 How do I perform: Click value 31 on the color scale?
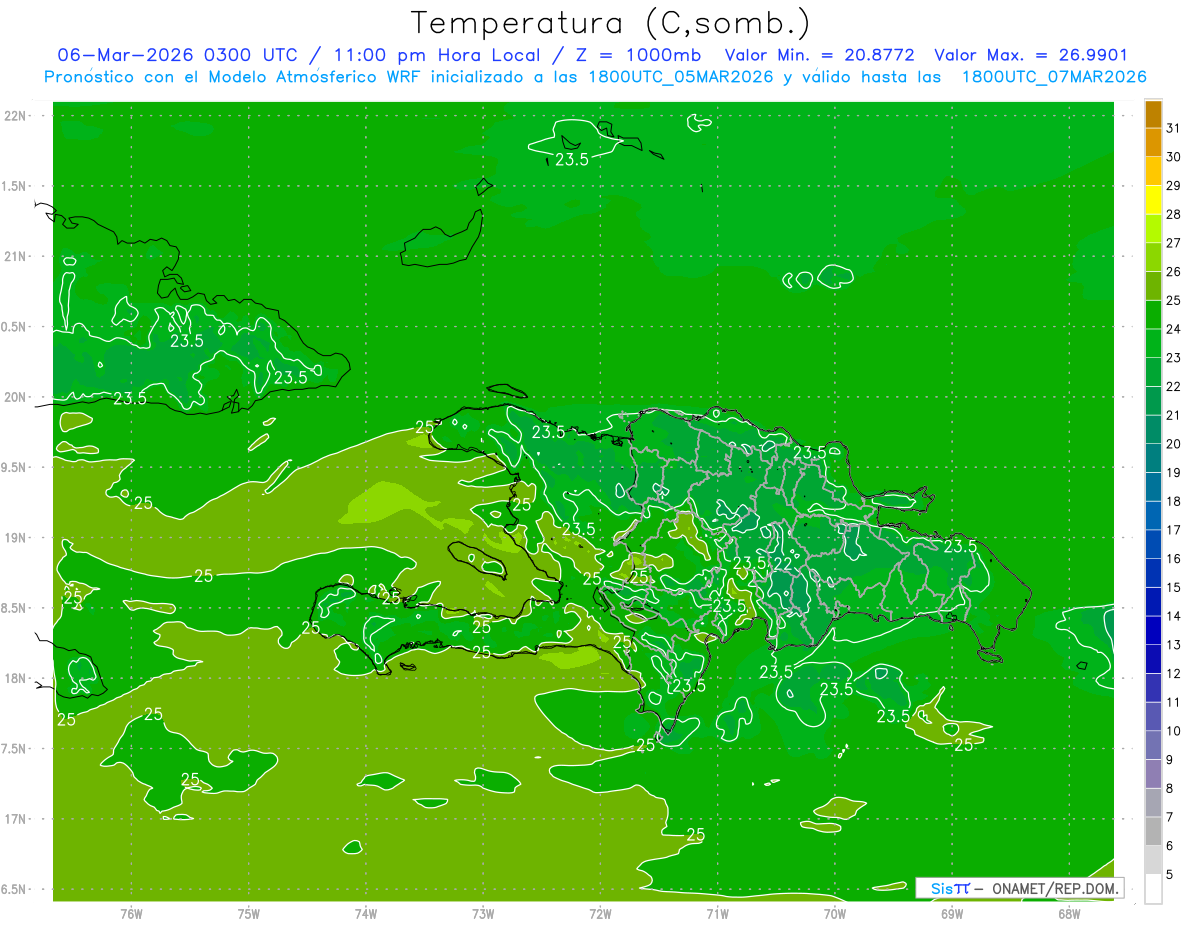(x=1173, y=128)
